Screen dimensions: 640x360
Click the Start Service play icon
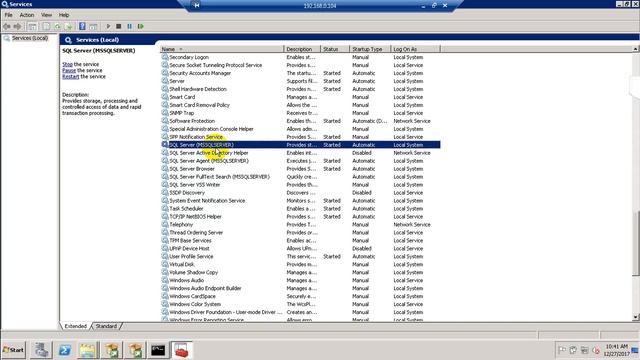click(x=108, y=27)
